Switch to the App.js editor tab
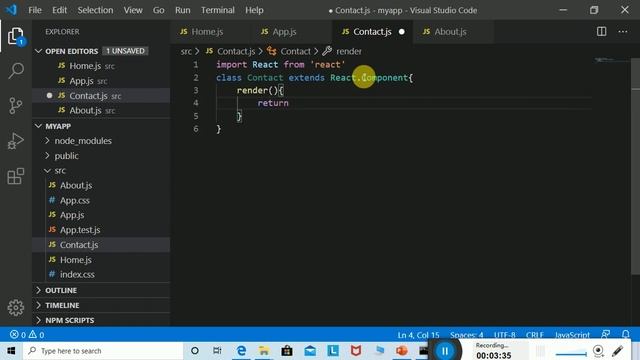Viewport: 640px width, 360px height. [x=291, y=32]
